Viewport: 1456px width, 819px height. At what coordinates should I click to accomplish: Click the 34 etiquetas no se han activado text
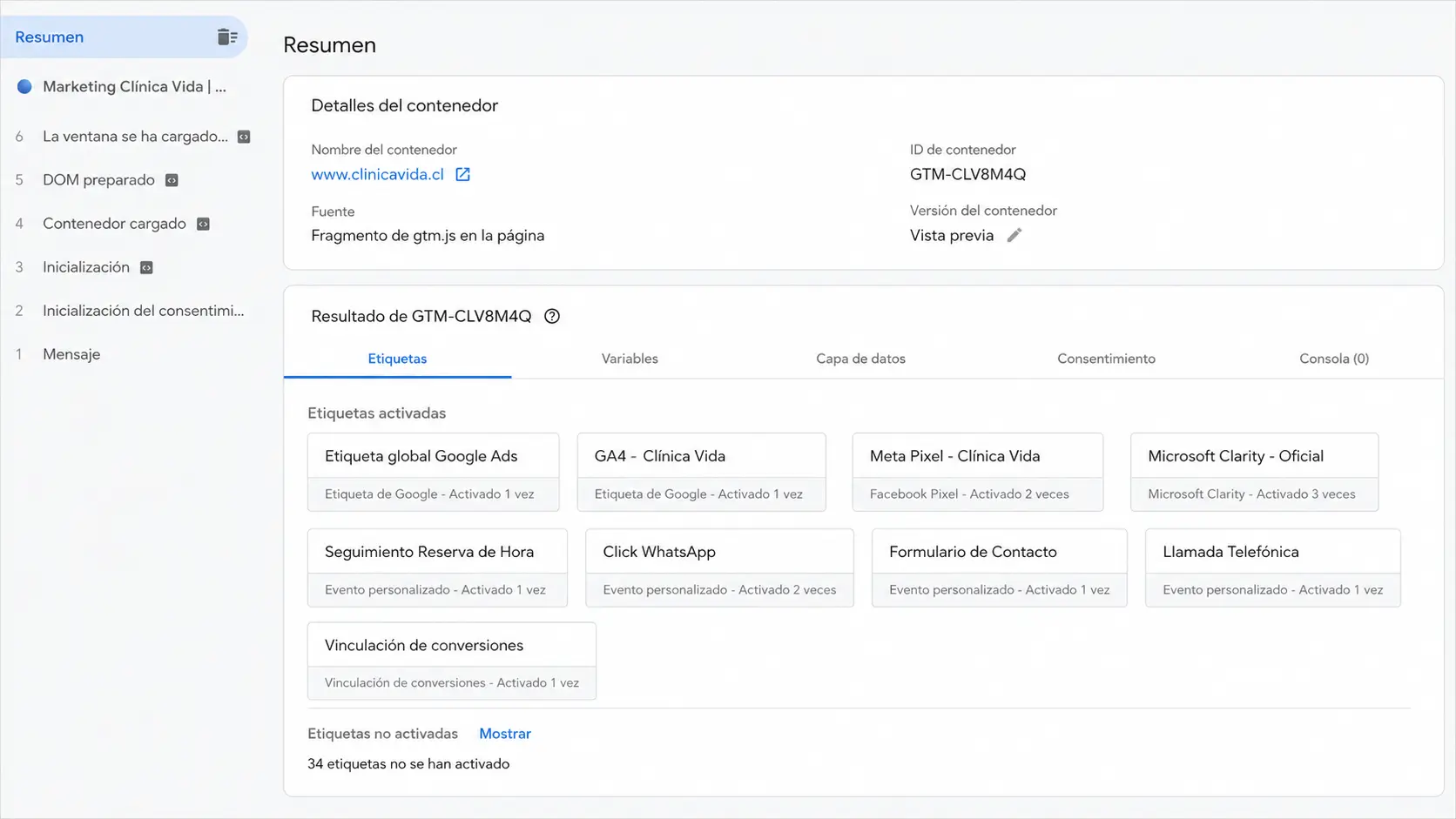click(408, 763)
